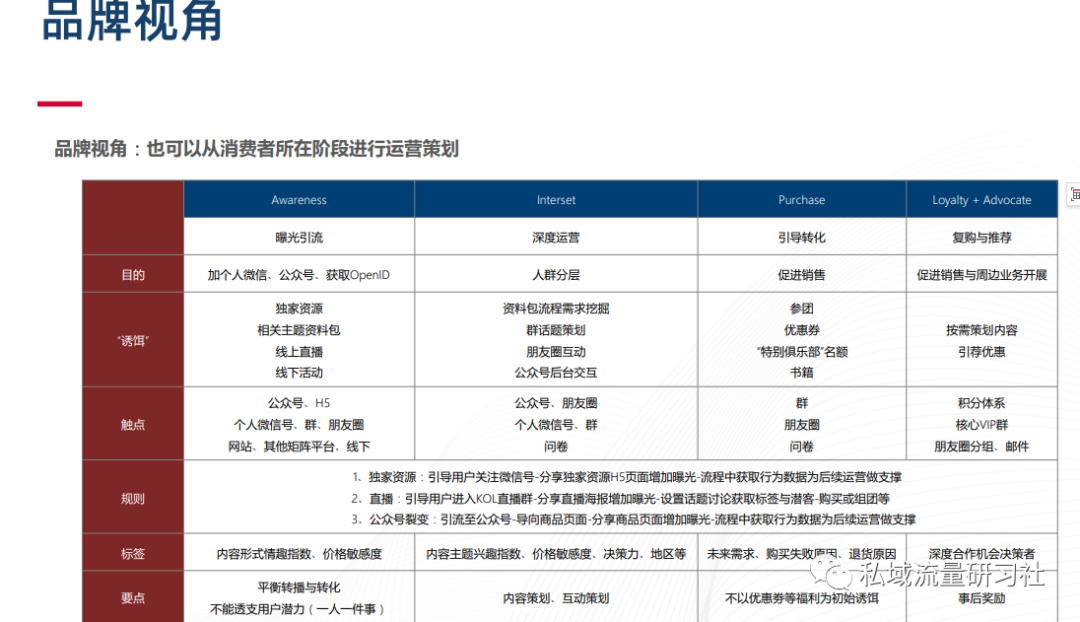Select the 标签 row label
Viewport: 1080px width, 622px height.
point(133,553)
